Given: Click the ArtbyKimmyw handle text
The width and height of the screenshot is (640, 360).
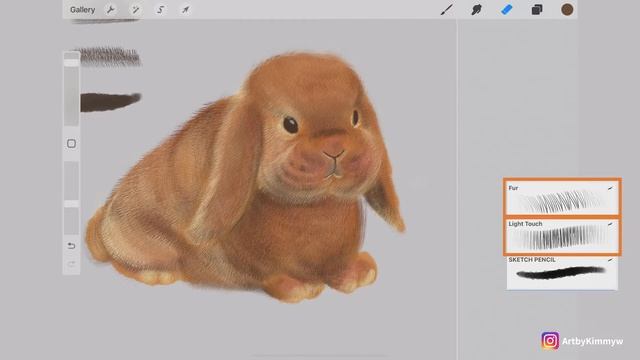Looking at the screenshot, I should click(593, 341).
